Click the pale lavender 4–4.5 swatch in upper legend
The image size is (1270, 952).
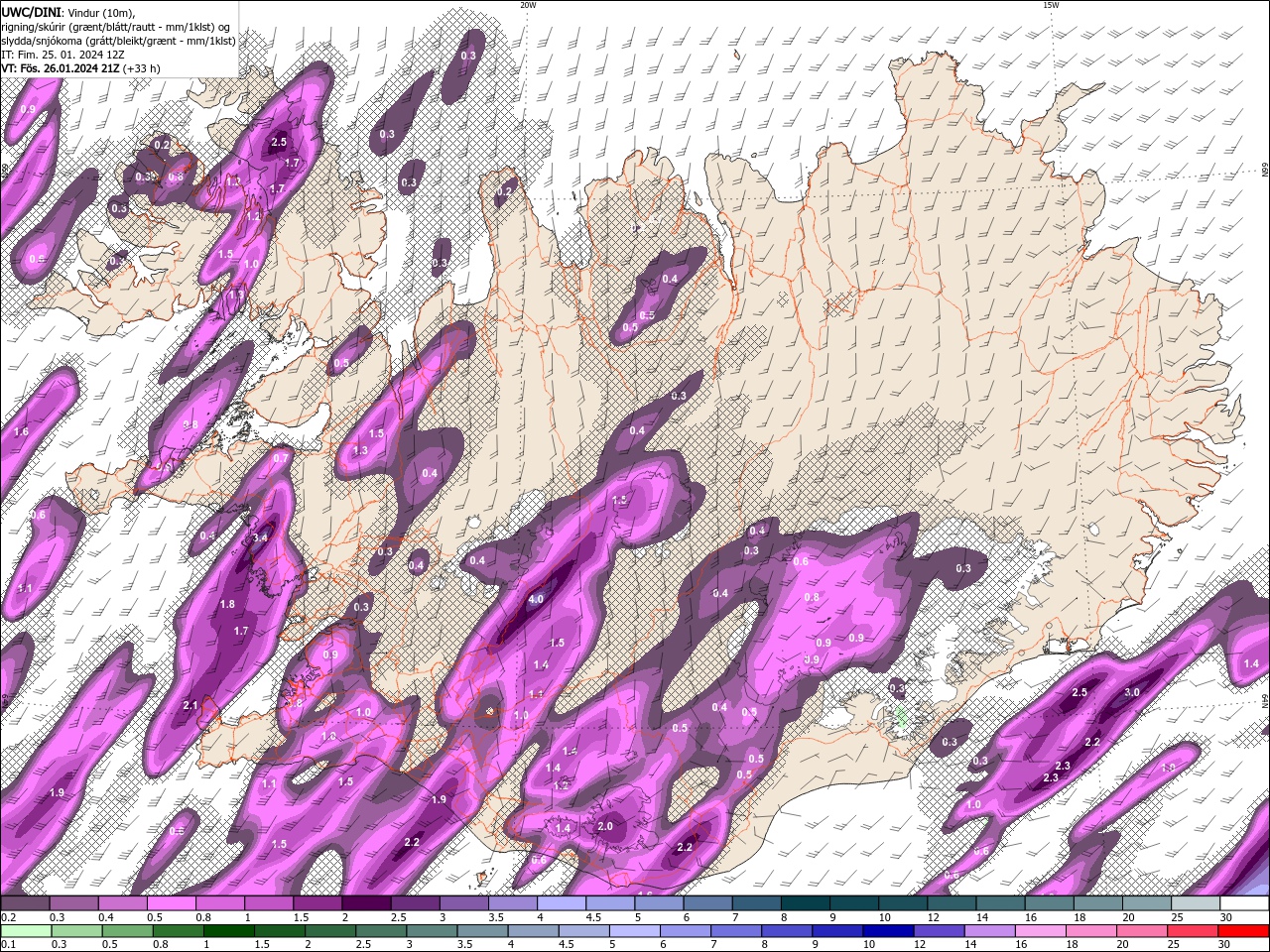pyautogui.click(x=562, y=903)
